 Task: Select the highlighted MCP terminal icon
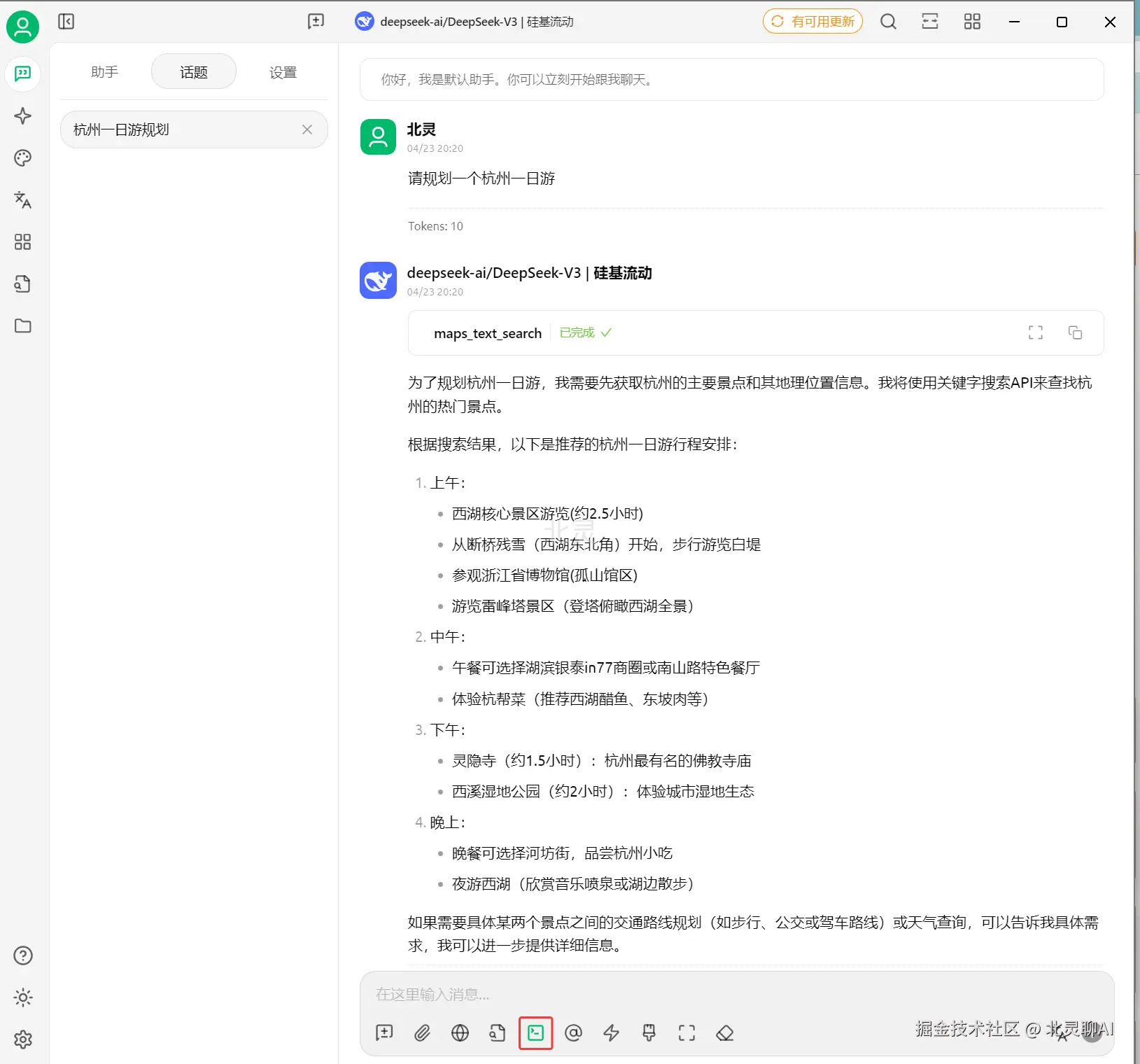[x=535, y=1032]
